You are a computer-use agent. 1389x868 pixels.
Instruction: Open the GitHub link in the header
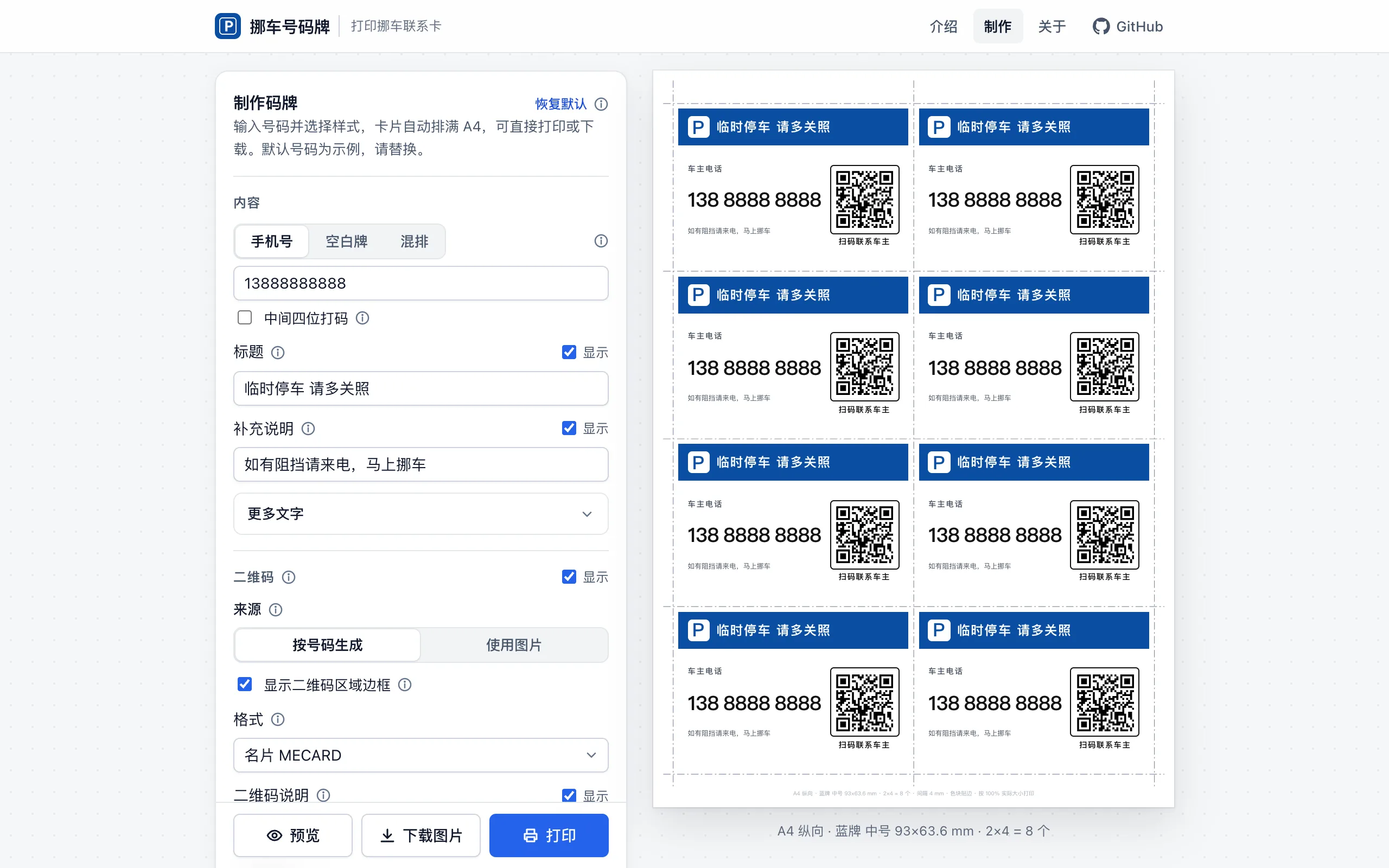pos(1127,27)
